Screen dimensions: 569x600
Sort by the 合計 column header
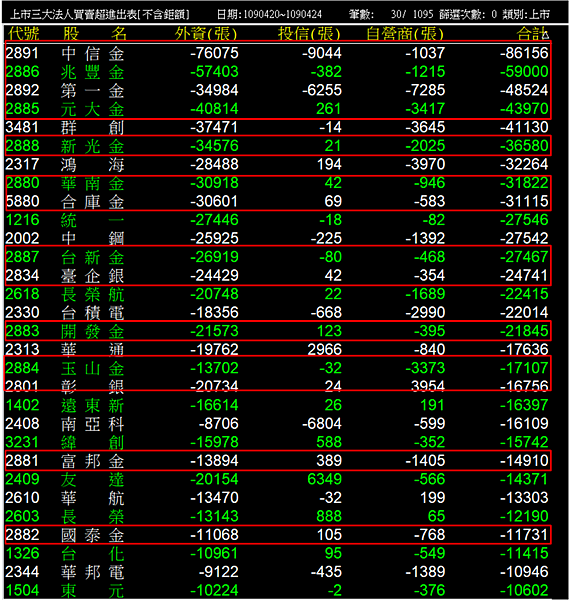[533, 34]
